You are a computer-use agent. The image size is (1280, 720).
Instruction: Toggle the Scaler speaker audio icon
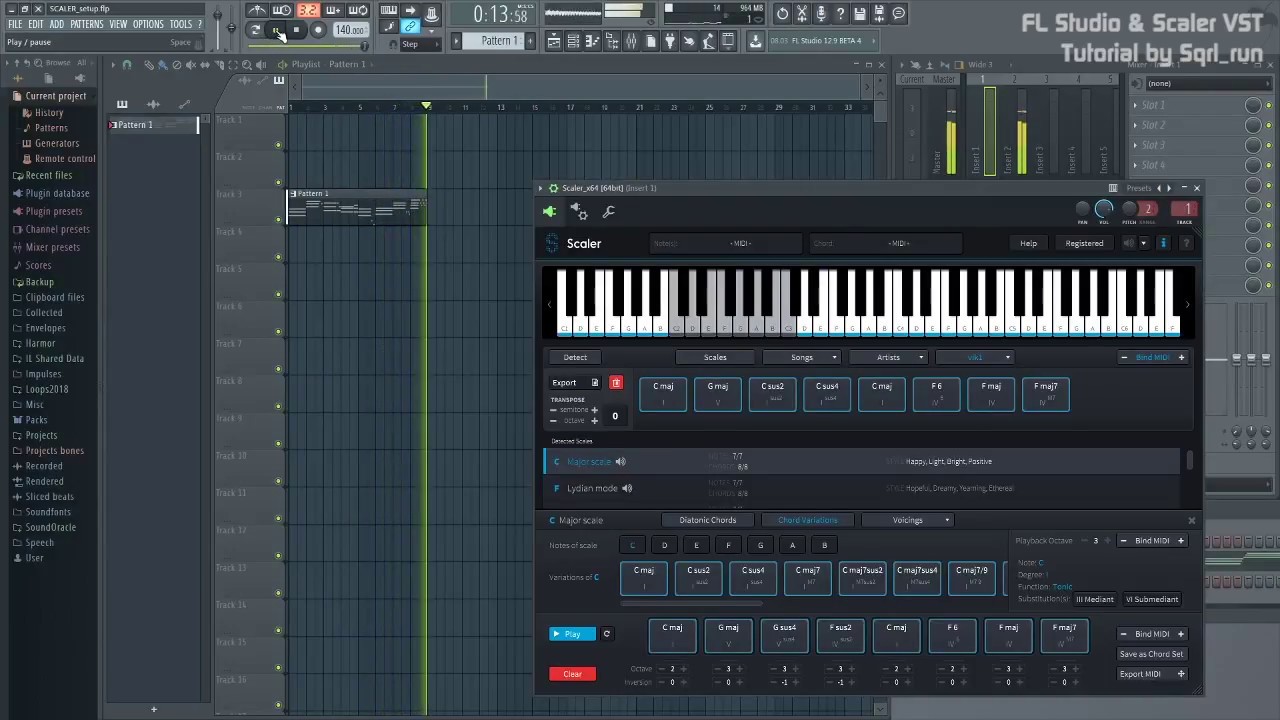click(1129, 243)
